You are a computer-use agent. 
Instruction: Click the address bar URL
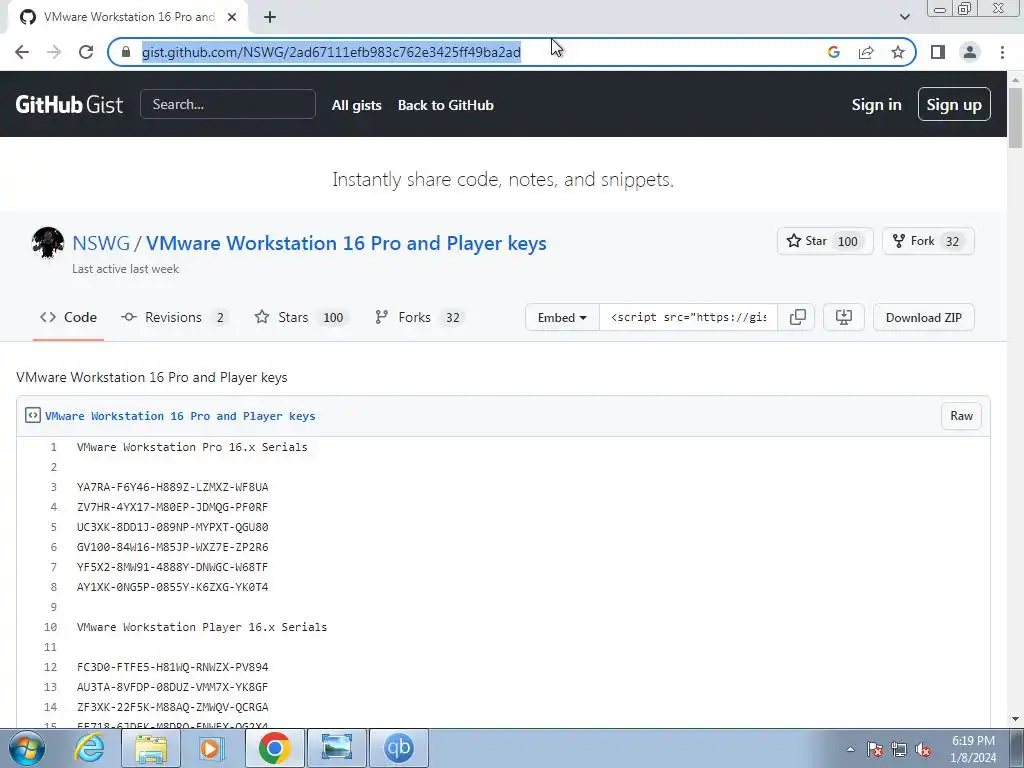[331, 52]
